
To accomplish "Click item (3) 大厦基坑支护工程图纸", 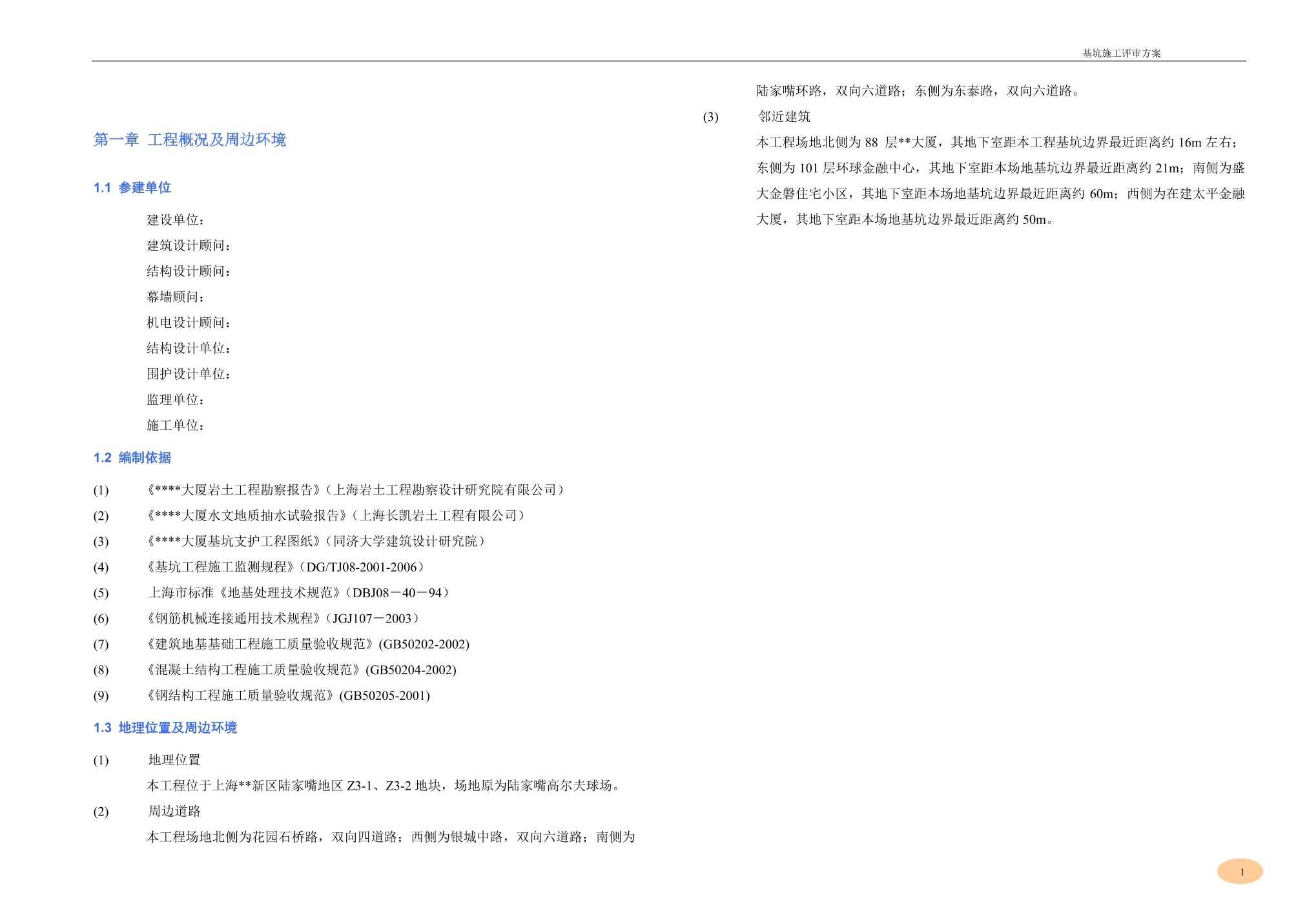I will click(291, 542).
